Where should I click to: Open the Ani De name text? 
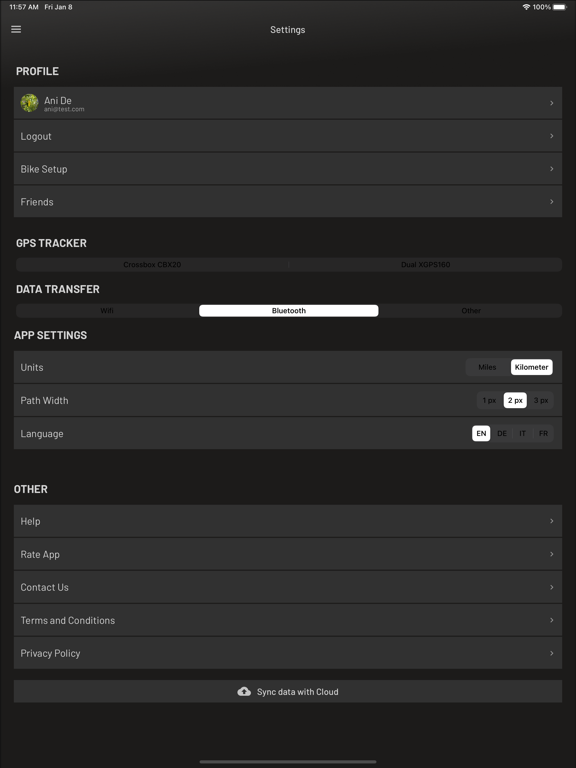[58, 100]
